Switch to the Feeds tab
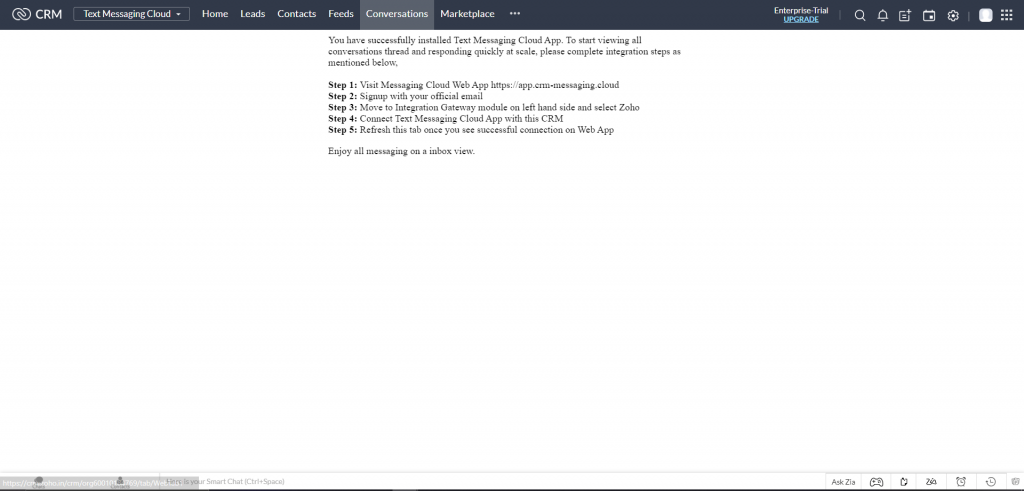1024x491 pixels. (x=341, y=14)
